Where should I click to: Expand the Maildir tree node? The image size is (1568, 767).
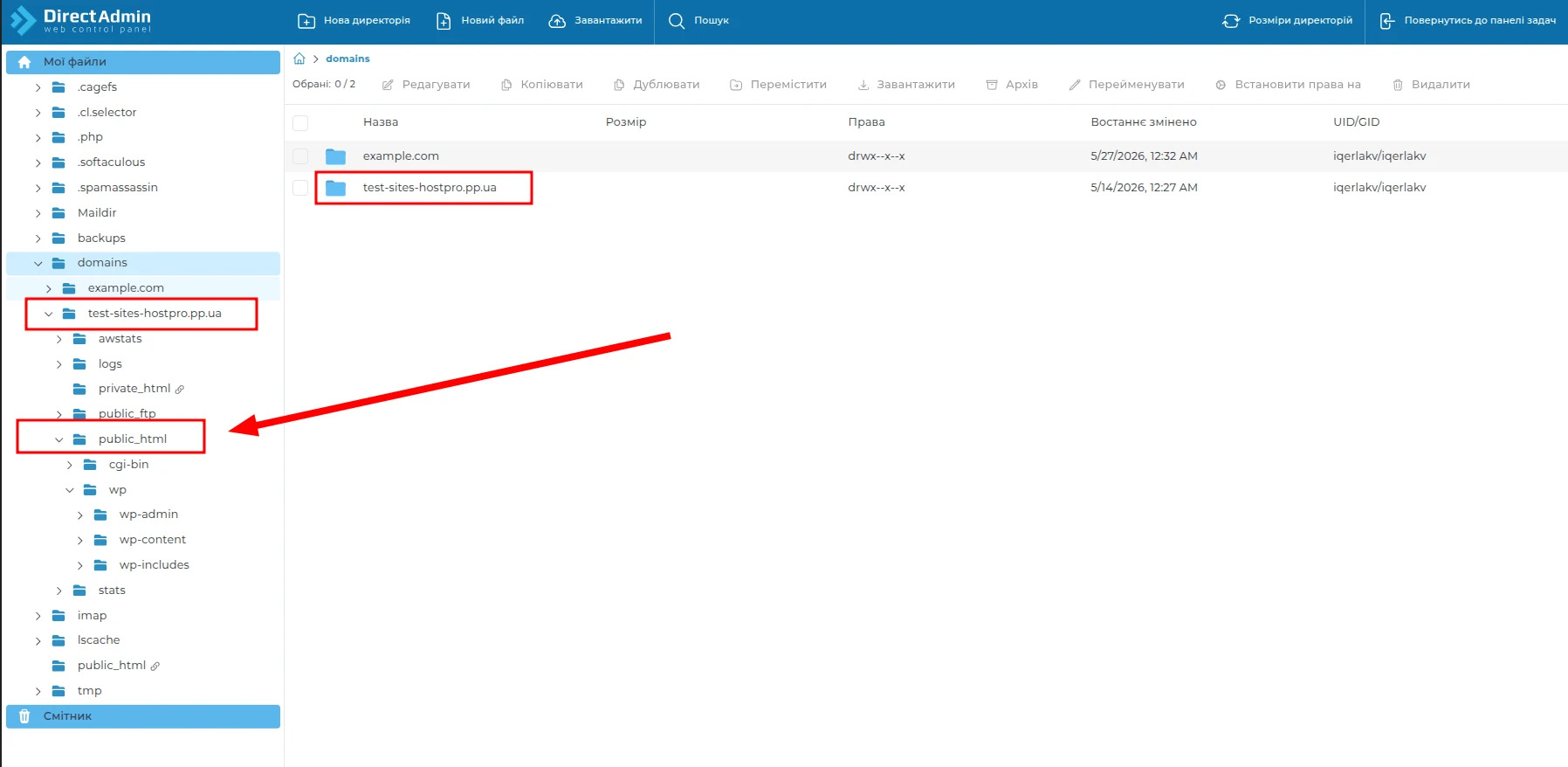38,214
